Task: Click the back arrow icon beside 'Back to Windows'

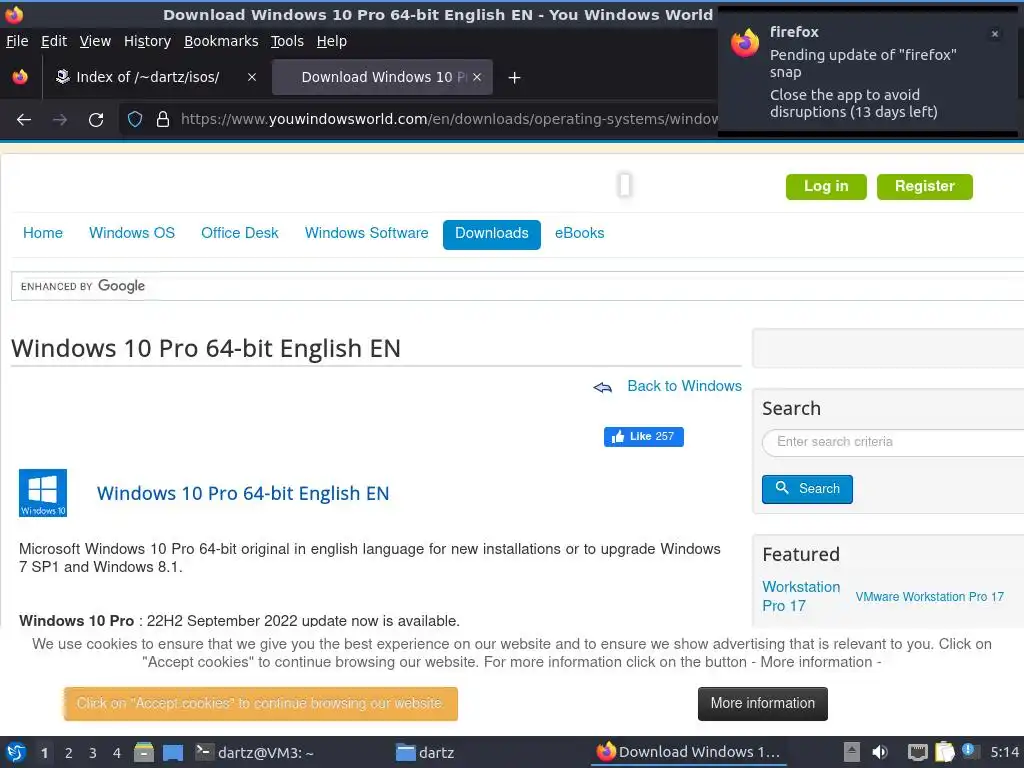Action: click(x=602, y=387)
